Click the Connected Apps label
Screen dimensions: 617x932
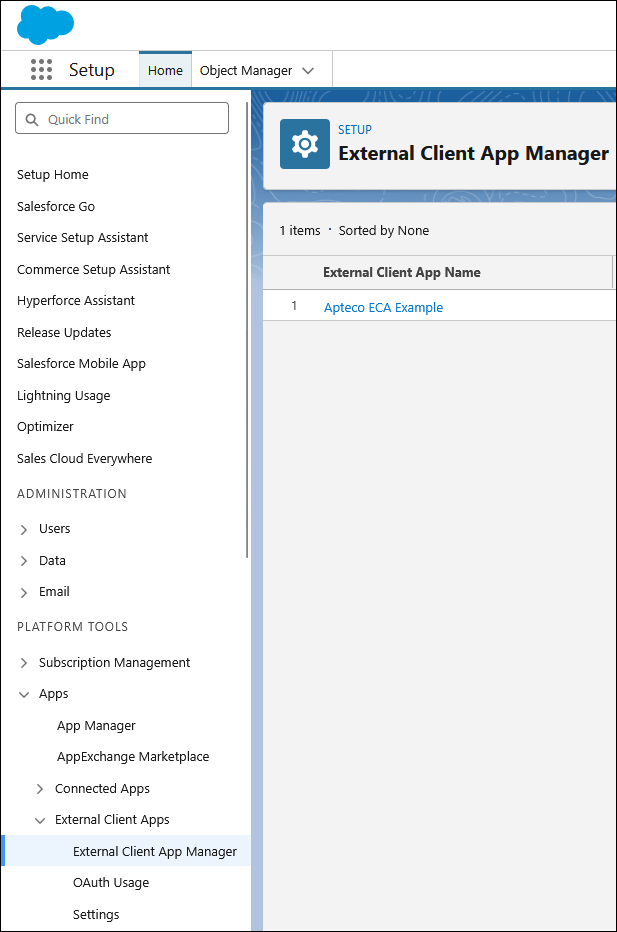click(x=102, y=789)
